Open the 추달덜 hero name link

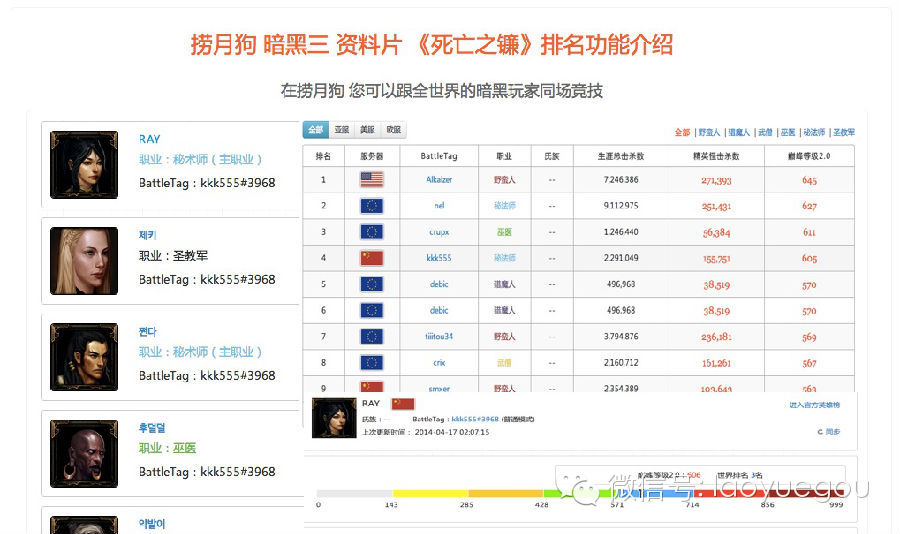(152, 428)
